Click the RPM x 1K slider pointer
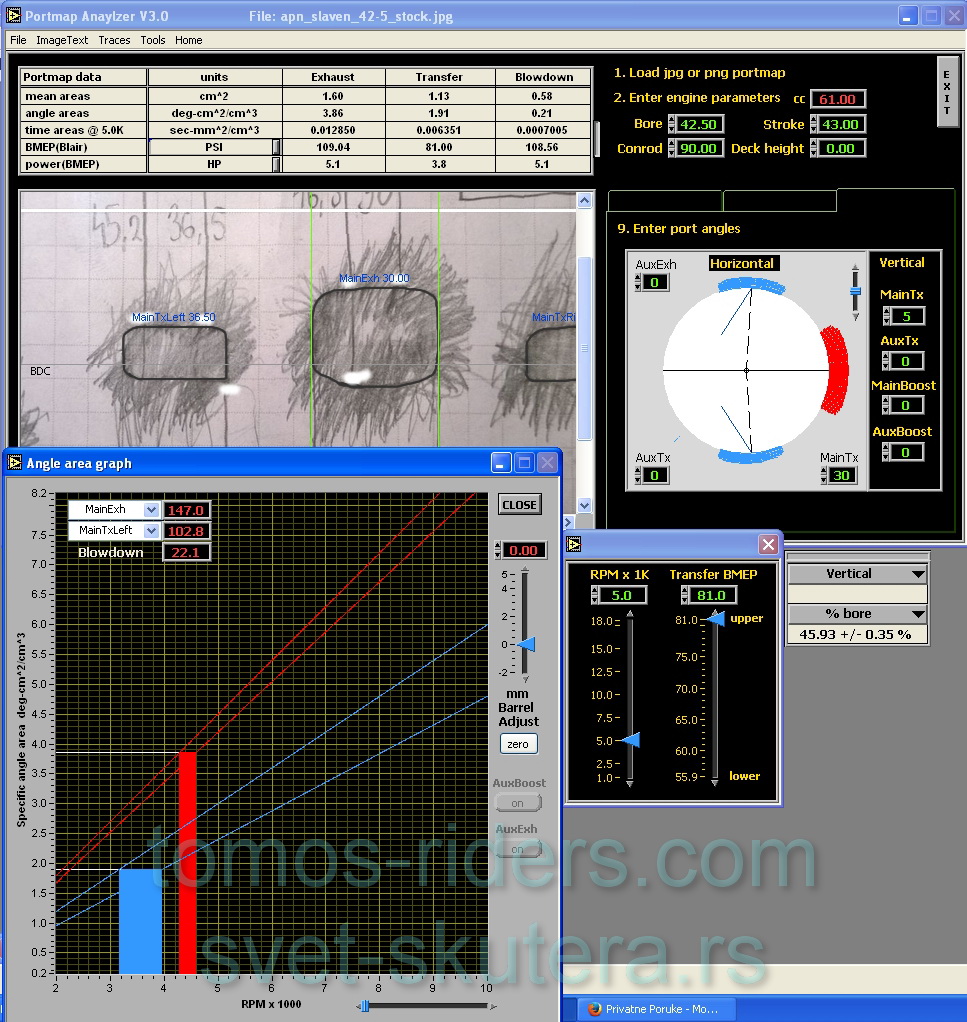This screenshot has height=1022, width=967. tap(631, 740)
